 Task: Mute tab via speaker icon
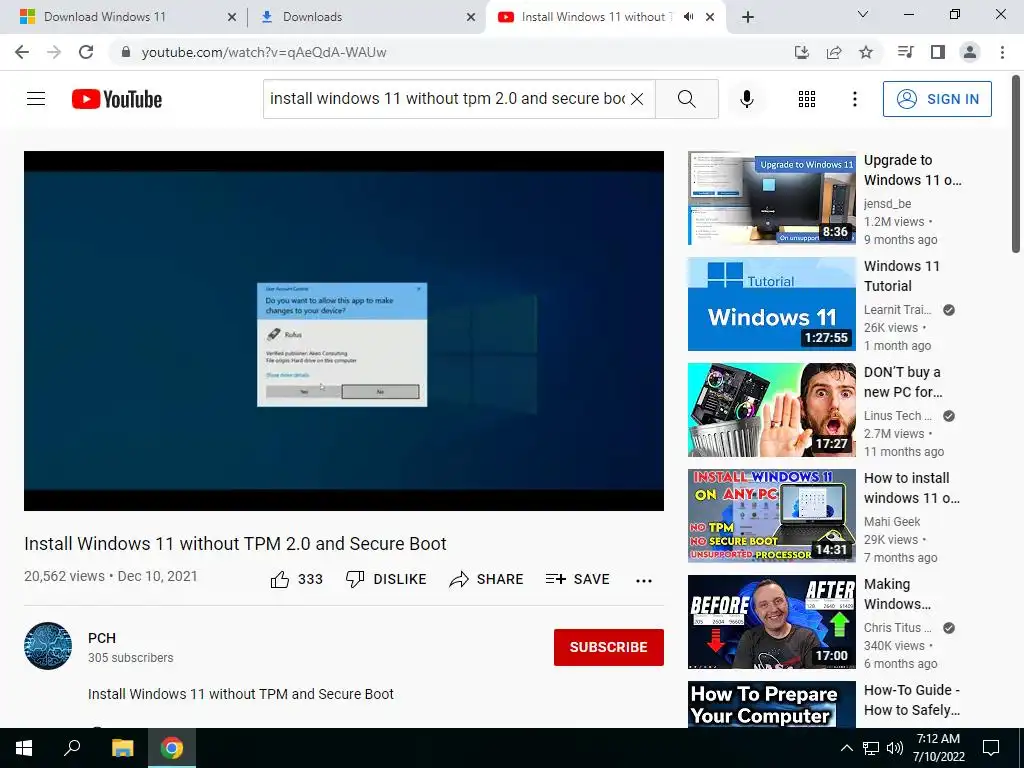pos(688,17)
